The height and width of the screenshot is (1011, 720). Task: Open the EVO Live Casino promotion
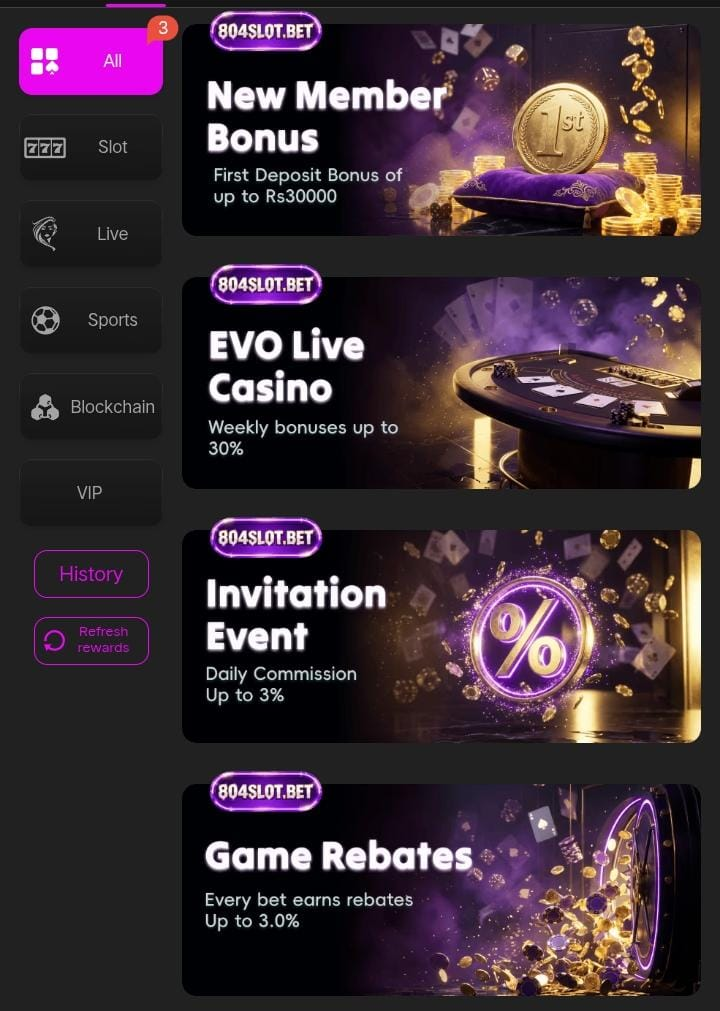click(x=442, y=383)
